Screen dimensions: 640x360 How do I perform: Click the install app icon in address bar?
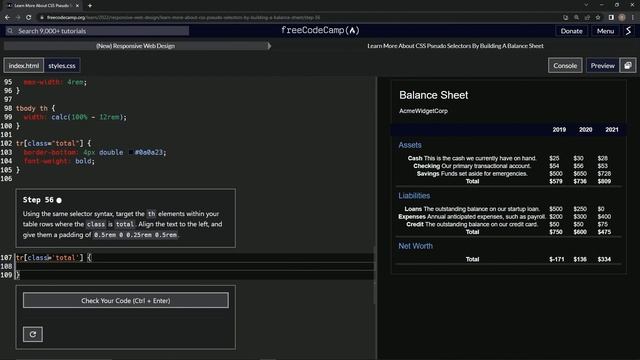[x=565, y=18]
